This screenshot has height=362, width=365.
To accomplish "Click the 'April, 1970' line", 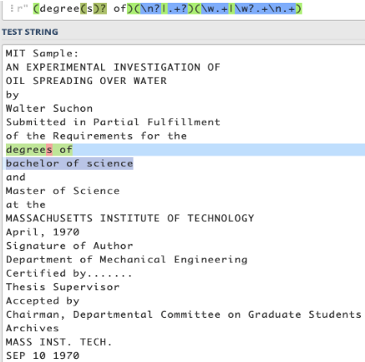I will (x=42, y=232).
